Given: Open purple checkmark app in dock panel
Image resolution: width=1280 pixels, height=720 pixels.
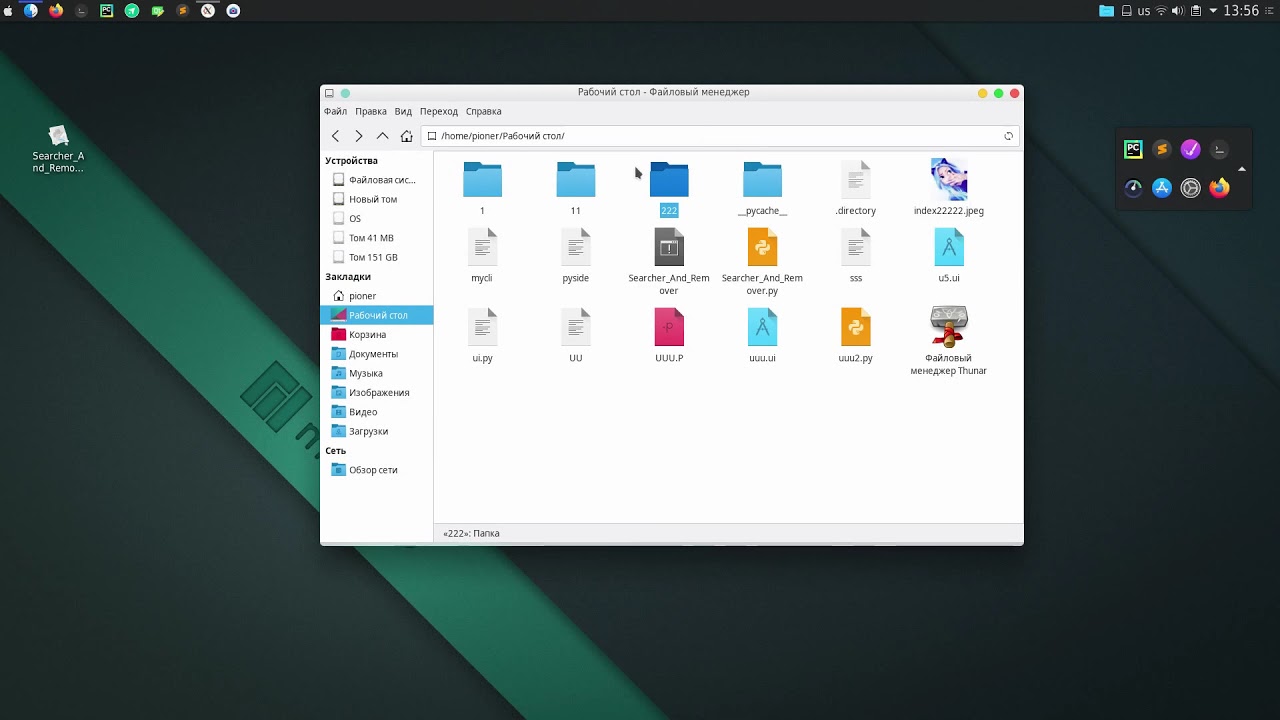Looking at the screenshot, I should tap(1190, 149).
